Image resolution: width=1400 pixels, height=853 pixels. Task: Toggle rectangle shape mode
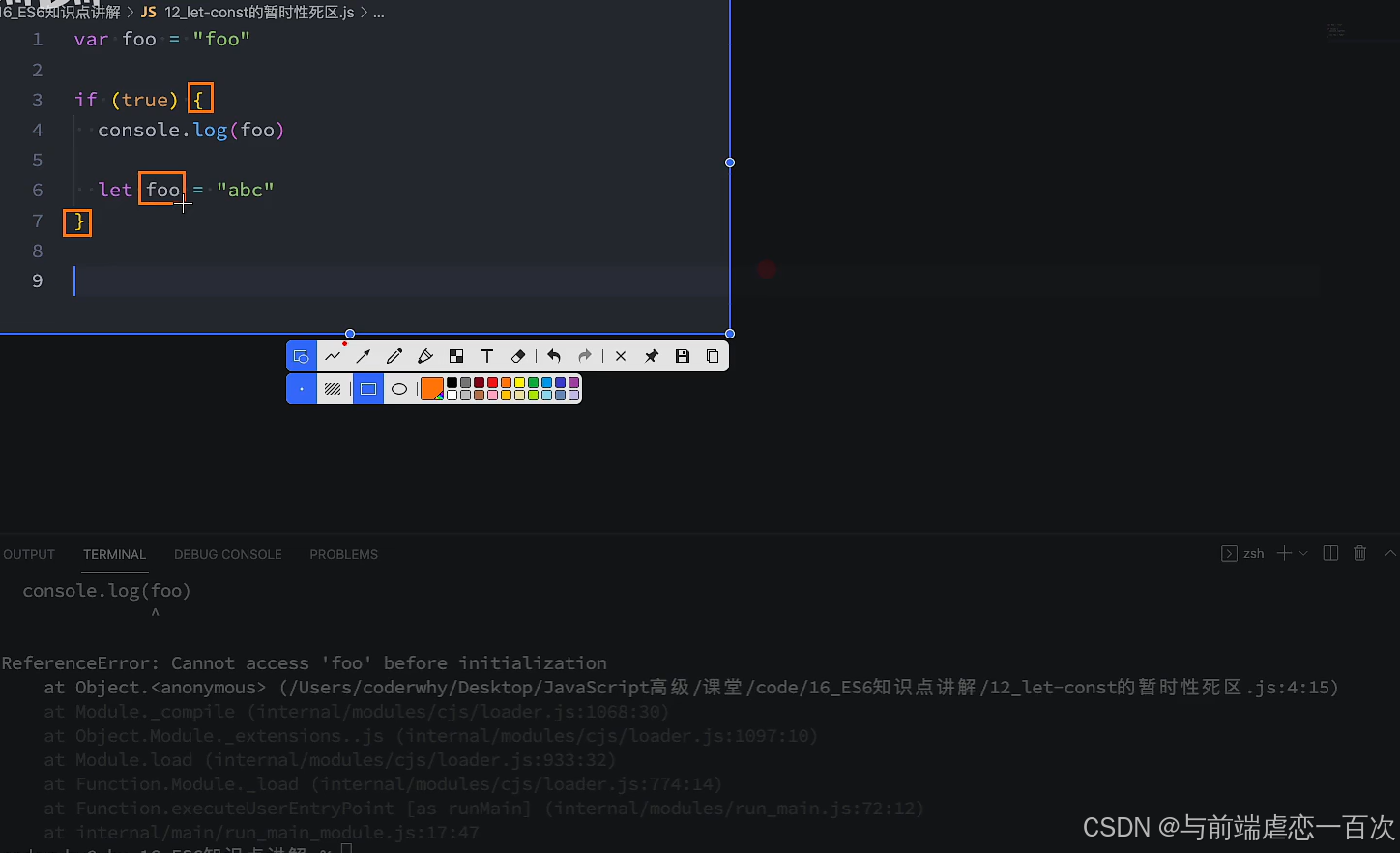tap(368, 388)
